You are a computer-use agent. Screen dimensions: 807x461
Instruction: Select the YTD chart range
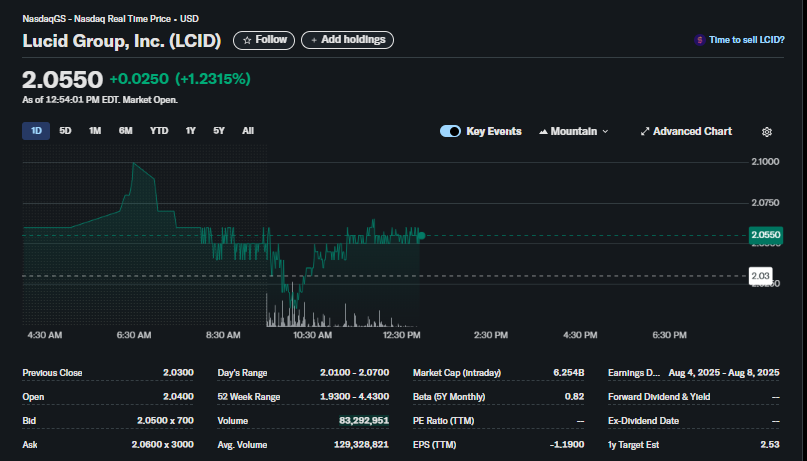[x=159, y=131]
